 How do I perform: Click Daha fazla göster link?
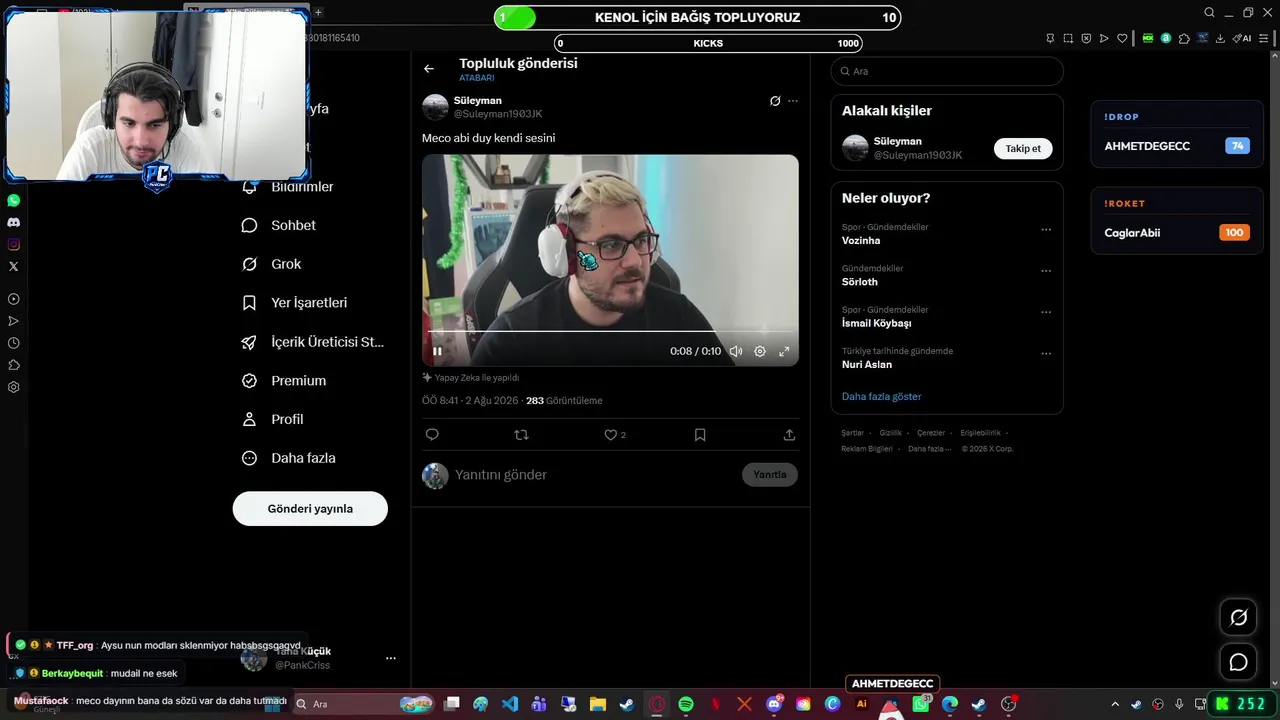[881, 397]
